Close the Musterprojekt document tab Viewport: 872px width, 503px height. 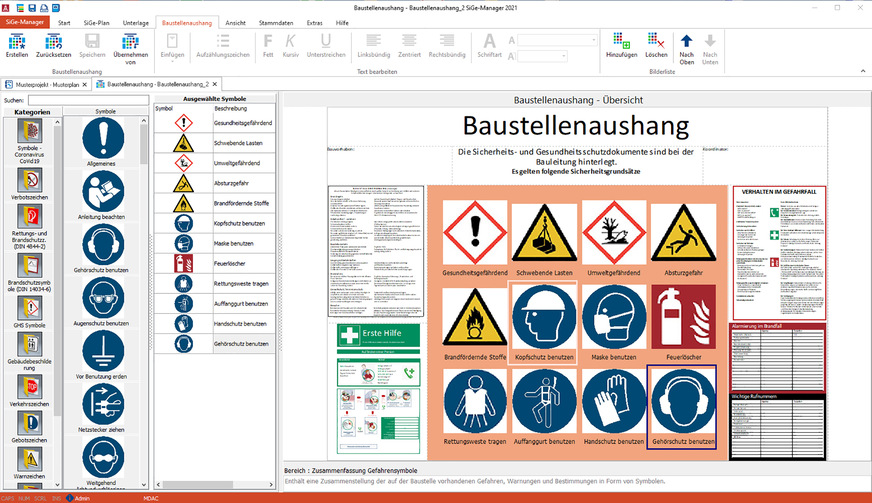coord(85,85)
